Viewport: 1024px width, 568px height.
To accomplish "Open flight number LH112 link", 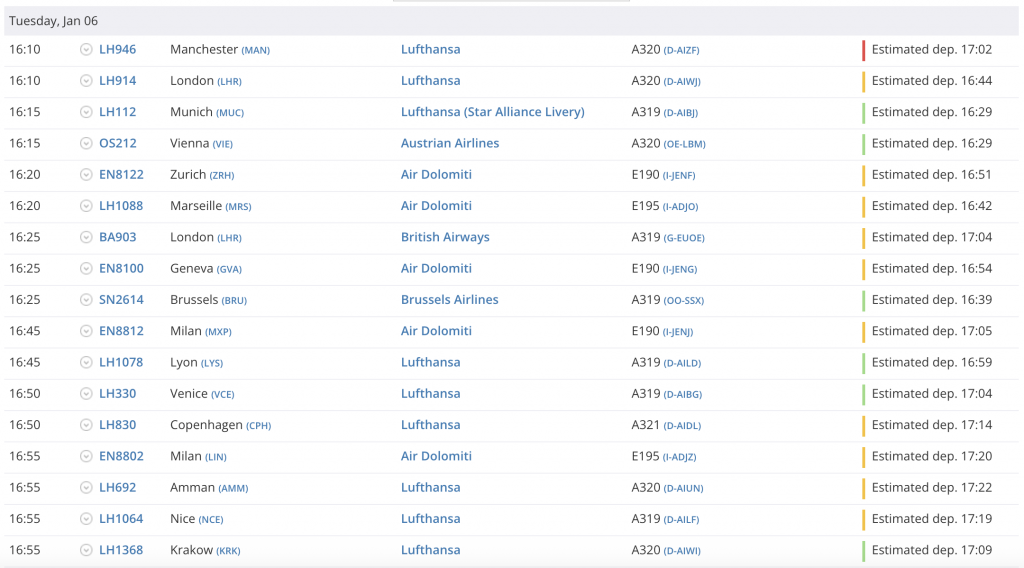I will tap(117, 112).
